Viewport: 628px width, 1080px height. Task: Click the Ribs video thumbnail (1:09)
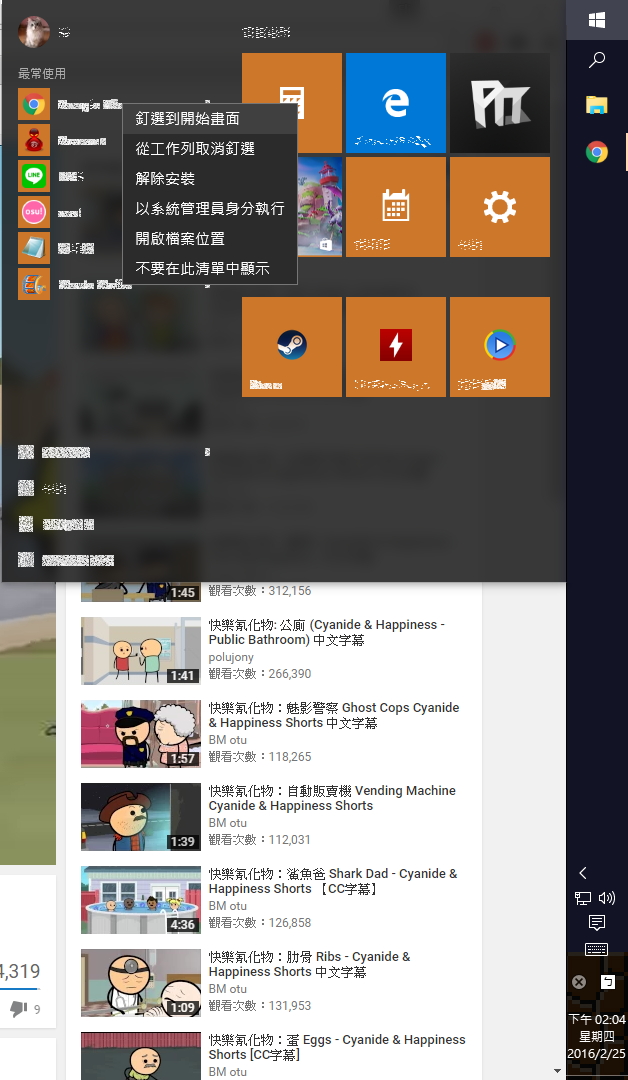pos(141,983)
